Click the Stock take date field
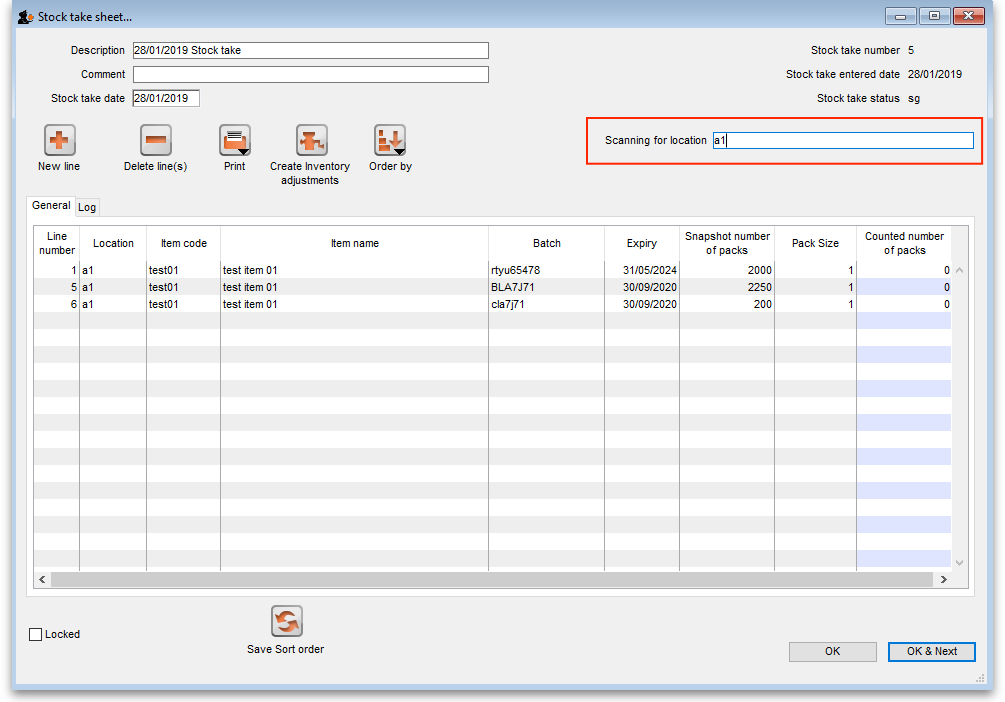 tap(166, 98)
